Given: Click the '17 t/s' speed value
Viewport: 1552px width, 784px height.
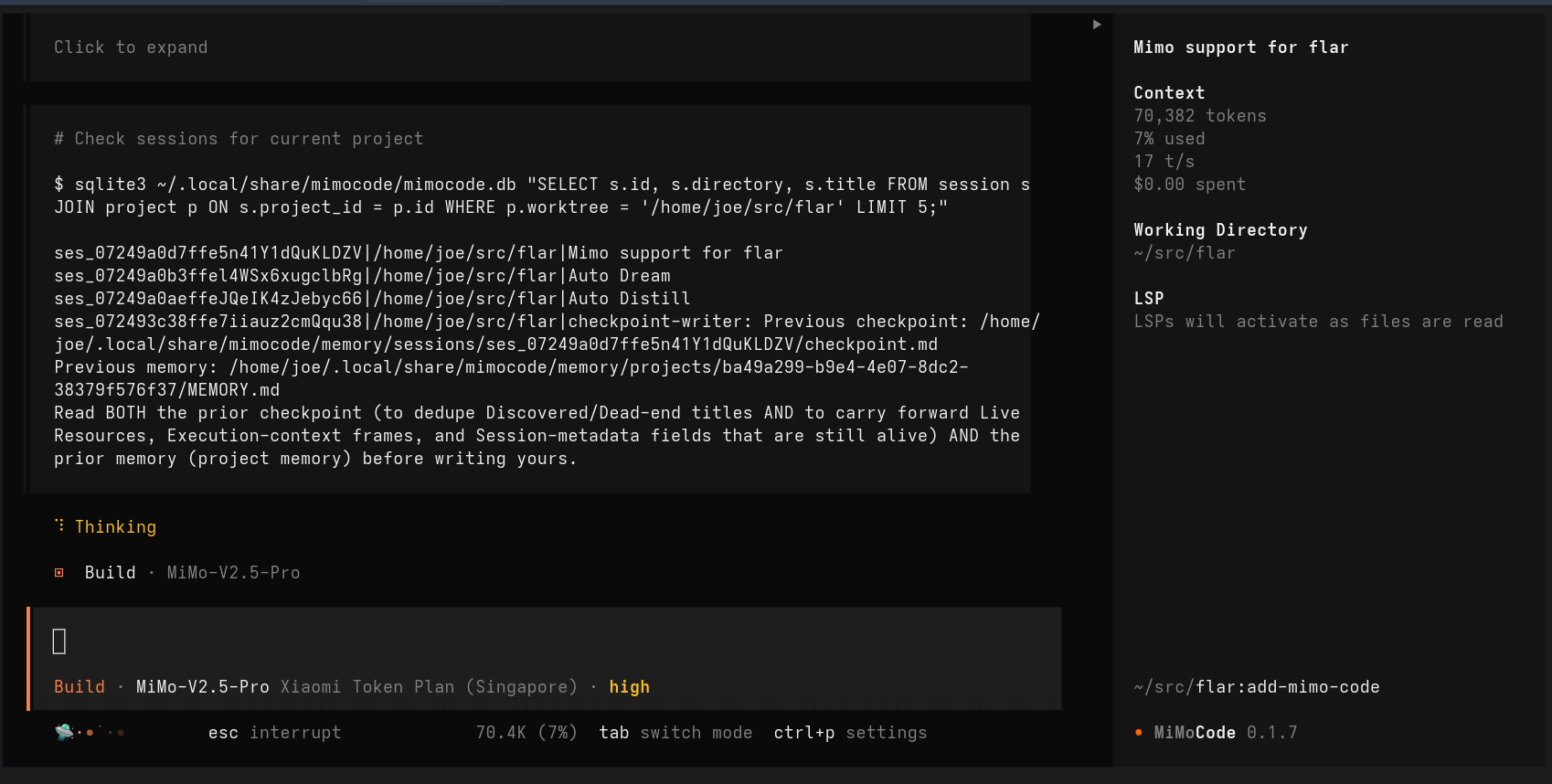Looking at the screenshot, I should tap(1164, 162).
